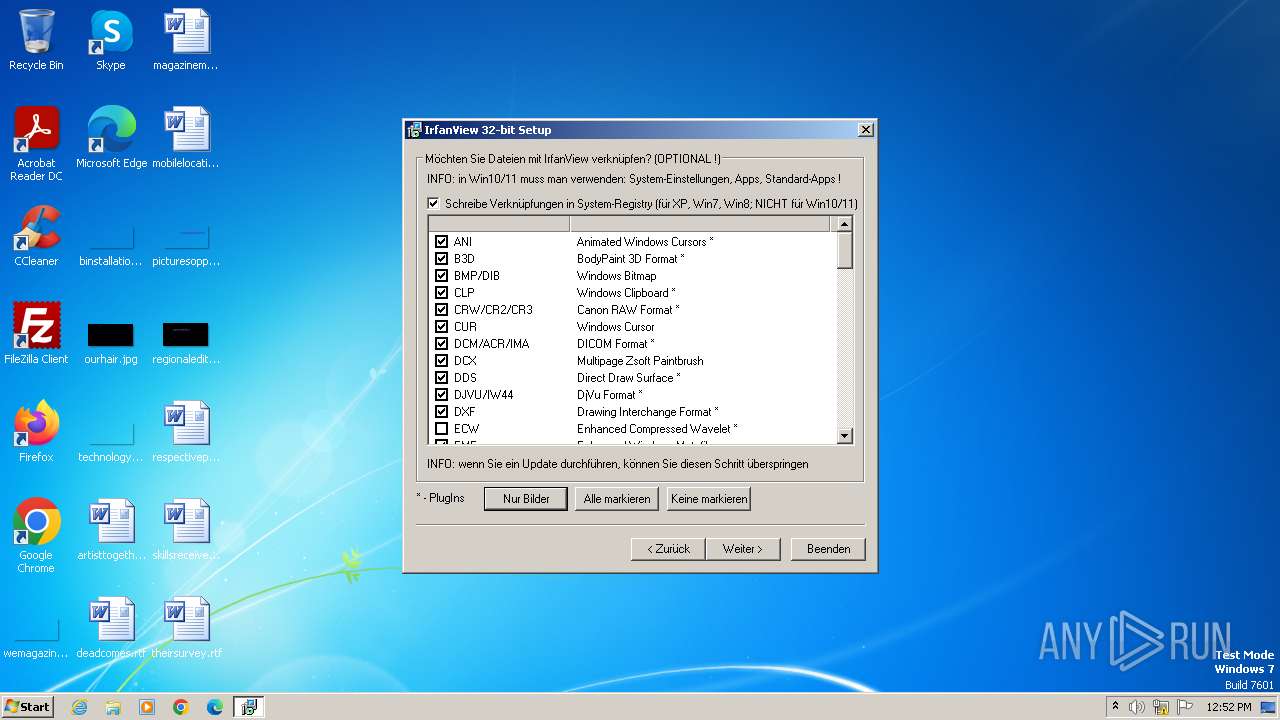The image size is (1280, 720).
Task: Uncheck the CLP file type
Action: click(x=441, y=293)
